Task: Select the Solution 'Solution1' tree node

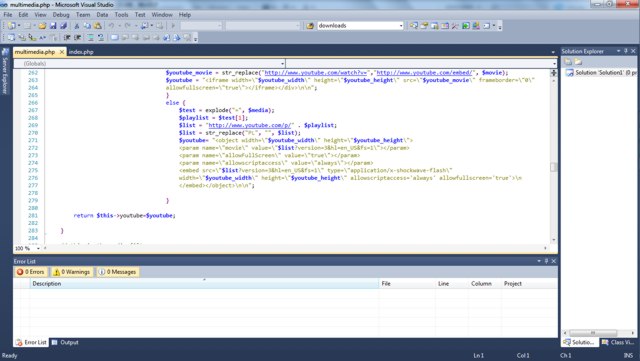Action: click(602, 73)
